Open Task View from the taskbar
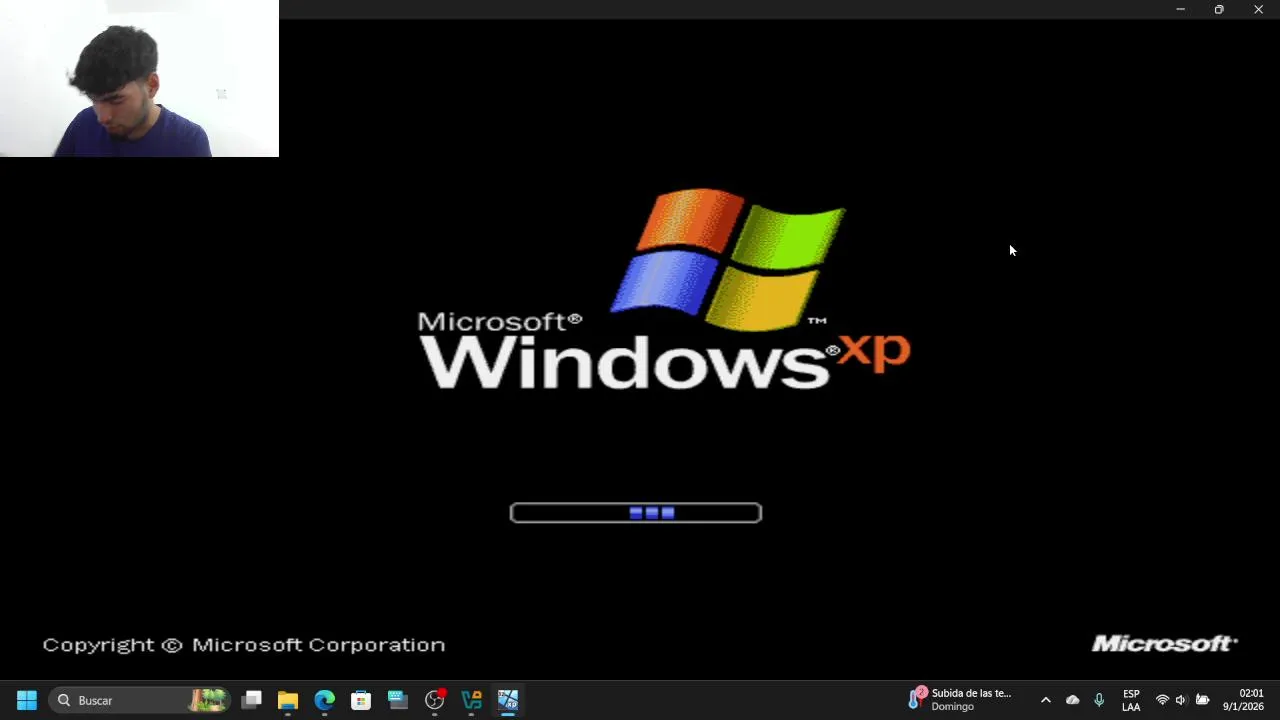 (x=252, y=700)
